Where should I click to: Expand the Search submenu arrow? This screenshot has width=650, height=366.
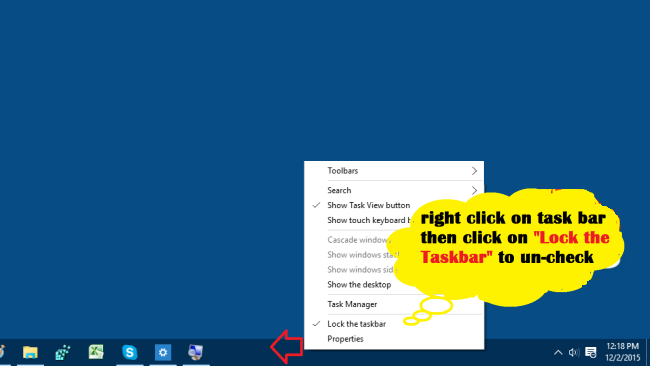click(474, 190)
